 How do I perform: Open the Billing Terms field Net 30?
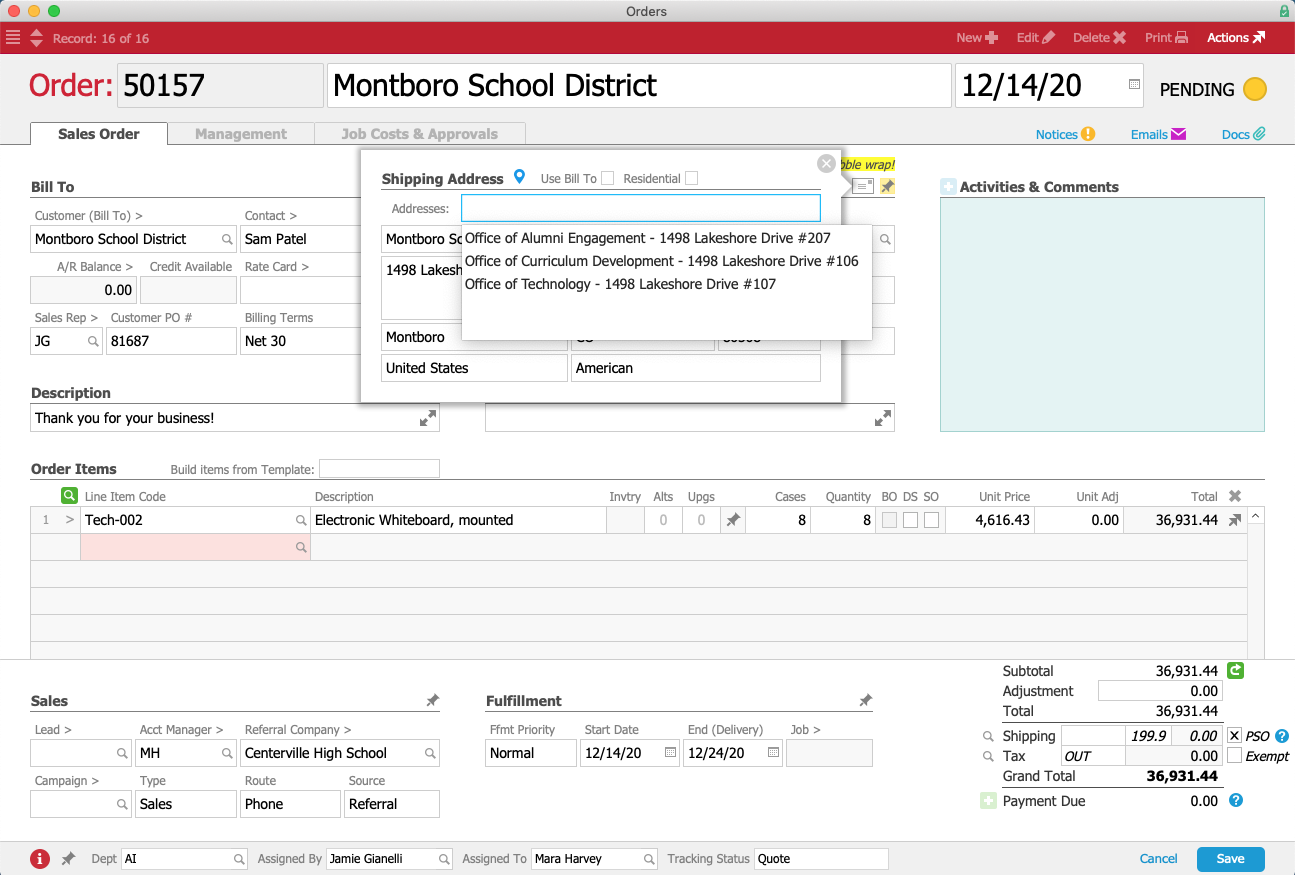(x=301, y=341)
